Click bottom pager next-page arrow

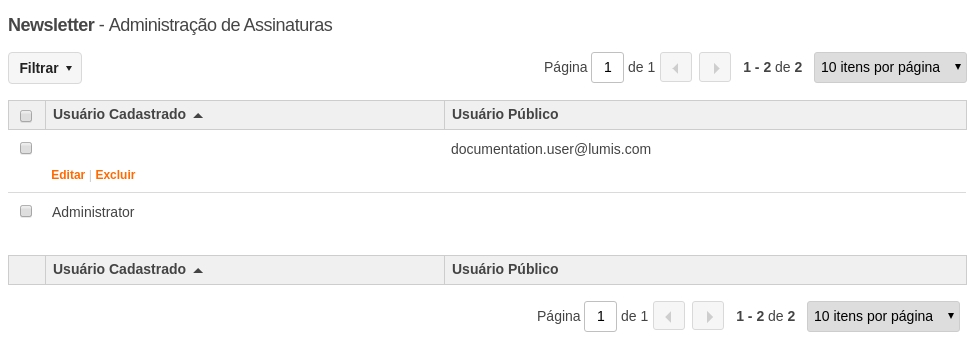click(x=708, y=316)
